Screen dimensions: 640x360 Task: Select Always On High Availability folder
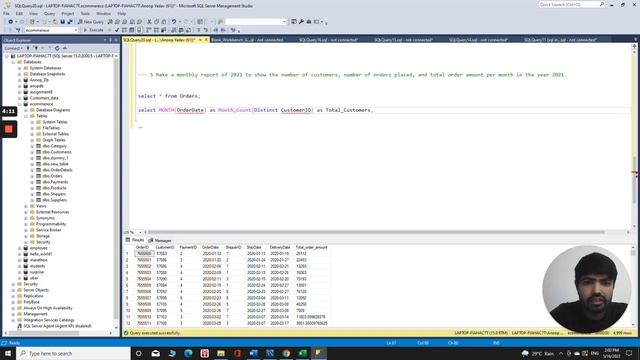48,308
